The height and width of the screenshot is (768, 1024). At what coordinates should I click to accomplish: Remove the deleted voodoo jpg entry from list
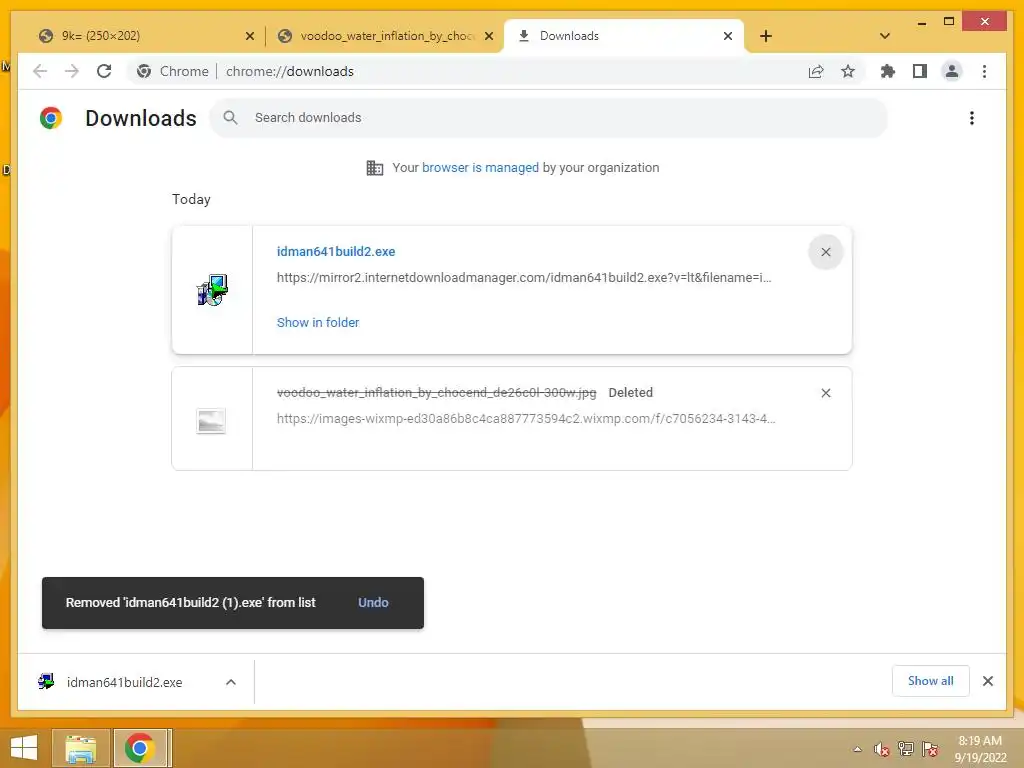[x=825, y=393]
